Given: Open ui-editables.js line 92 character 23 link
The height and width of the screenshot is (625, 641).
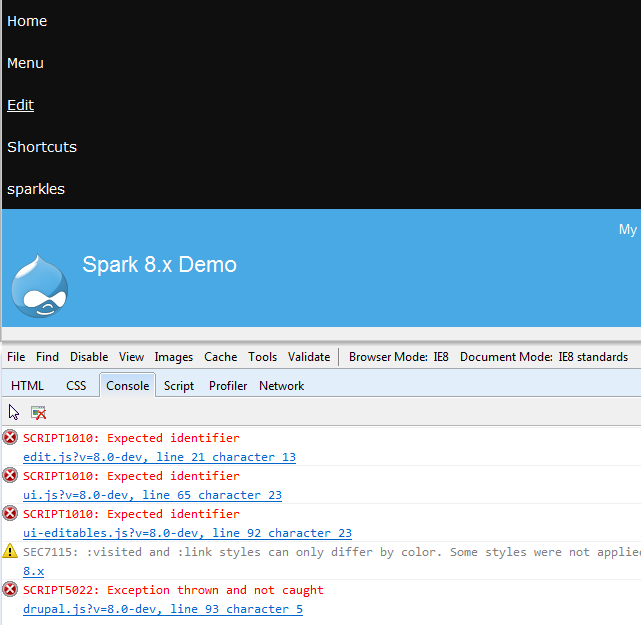Looking at the screenshot, I should [x=187, y=533].
